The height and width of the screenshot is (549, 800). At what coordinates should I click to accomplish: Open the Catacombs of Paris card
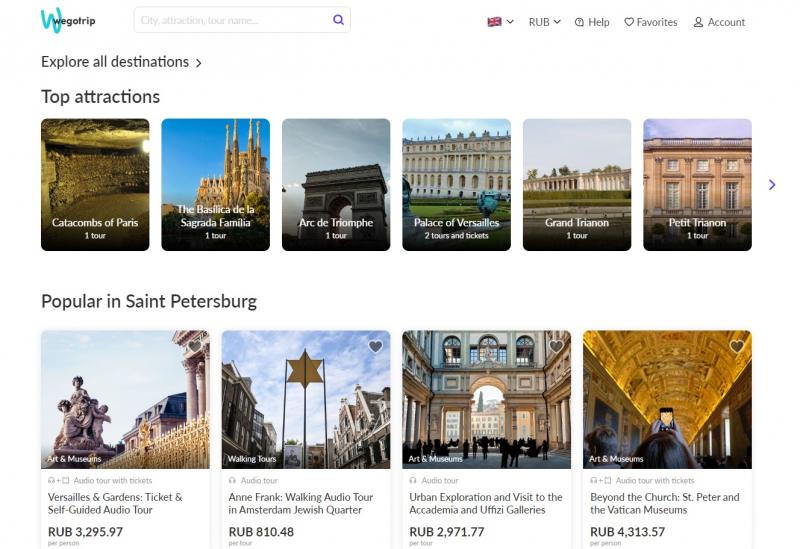[x=95, y=184]
